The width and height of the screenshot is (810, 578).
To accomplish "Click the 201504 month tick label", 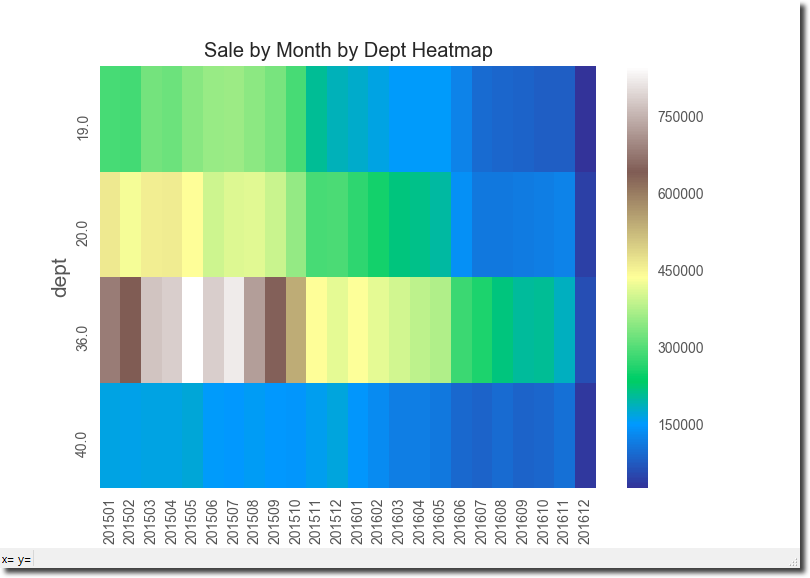I will [170, 522].
